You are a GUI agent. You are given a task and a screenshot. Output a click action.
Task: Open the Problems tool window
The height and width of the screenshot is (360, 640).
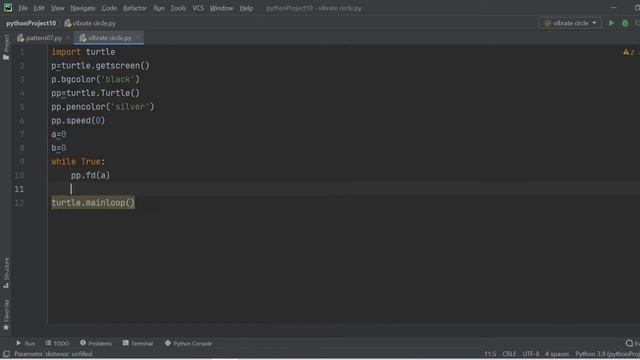coord(96,343)
